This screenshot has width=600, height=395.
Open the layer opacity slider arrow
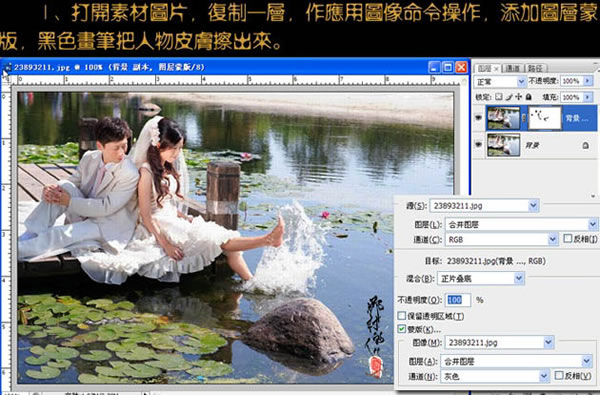click(x=588, y=81)
